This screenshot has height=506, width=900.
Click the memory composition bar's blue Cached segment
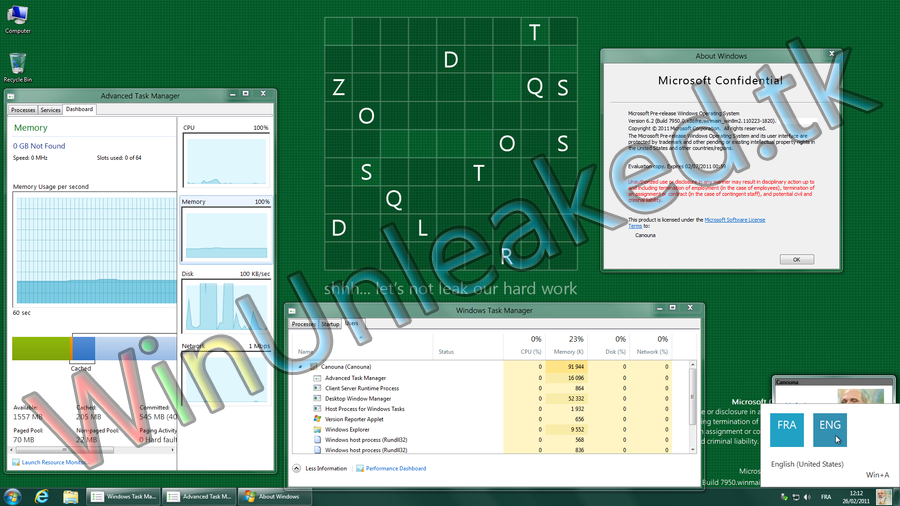point(84,349)
